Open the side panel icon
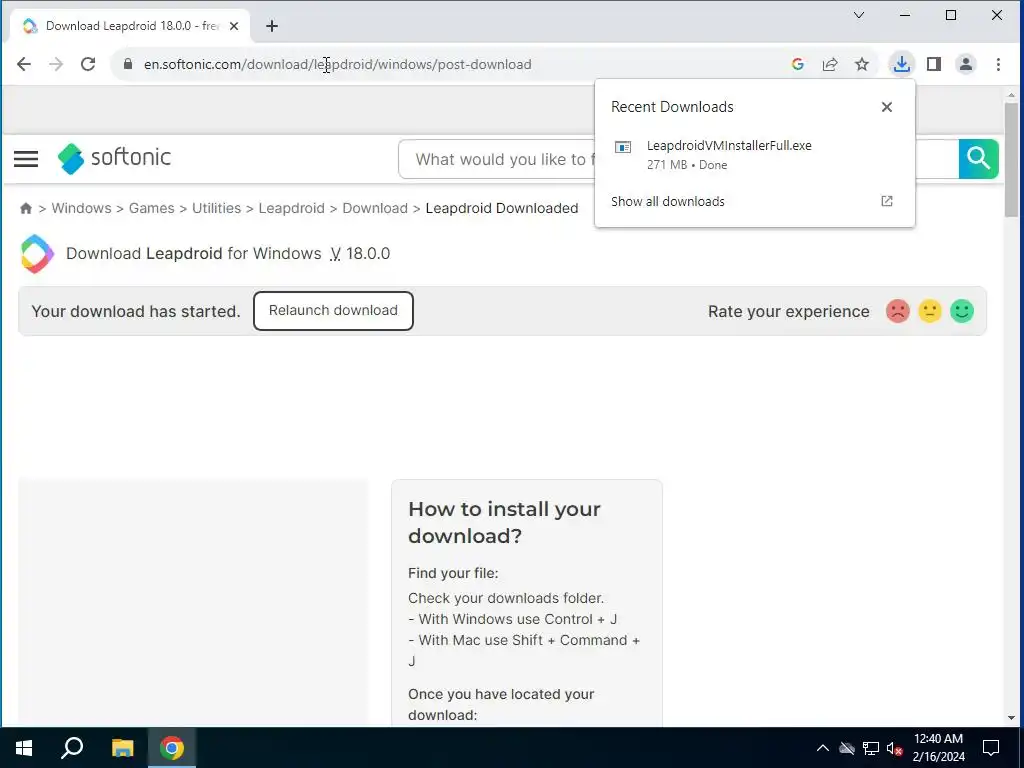This screenshot has width=1024, height=768. [x=934, y=64]
